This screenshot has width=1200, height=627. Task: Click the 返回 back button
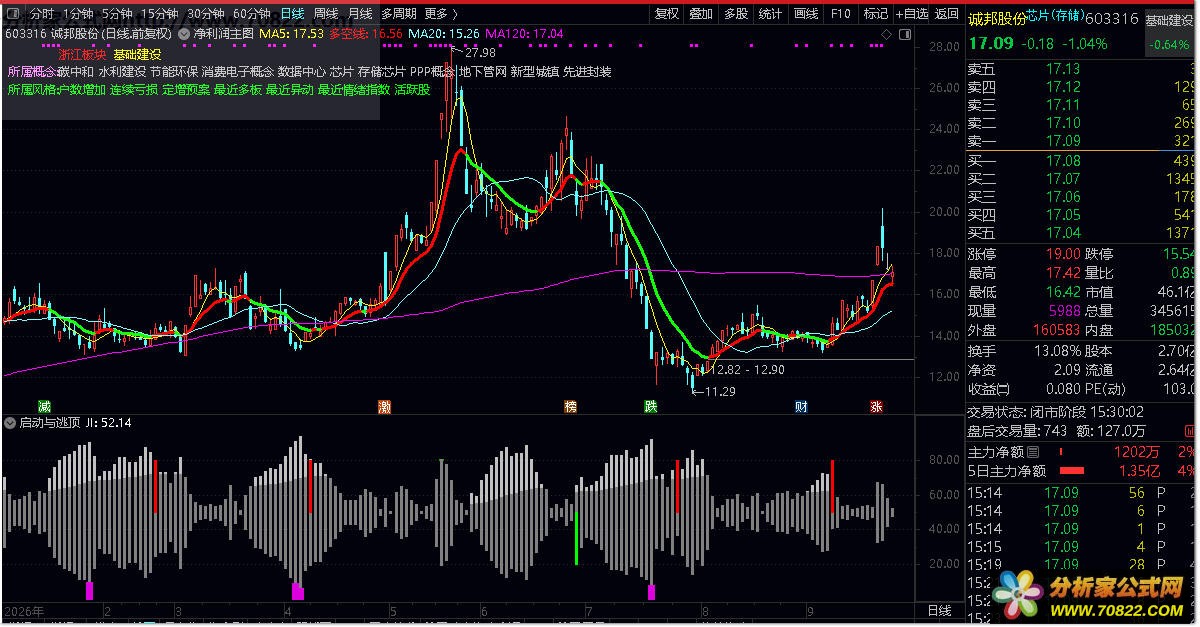946,14
